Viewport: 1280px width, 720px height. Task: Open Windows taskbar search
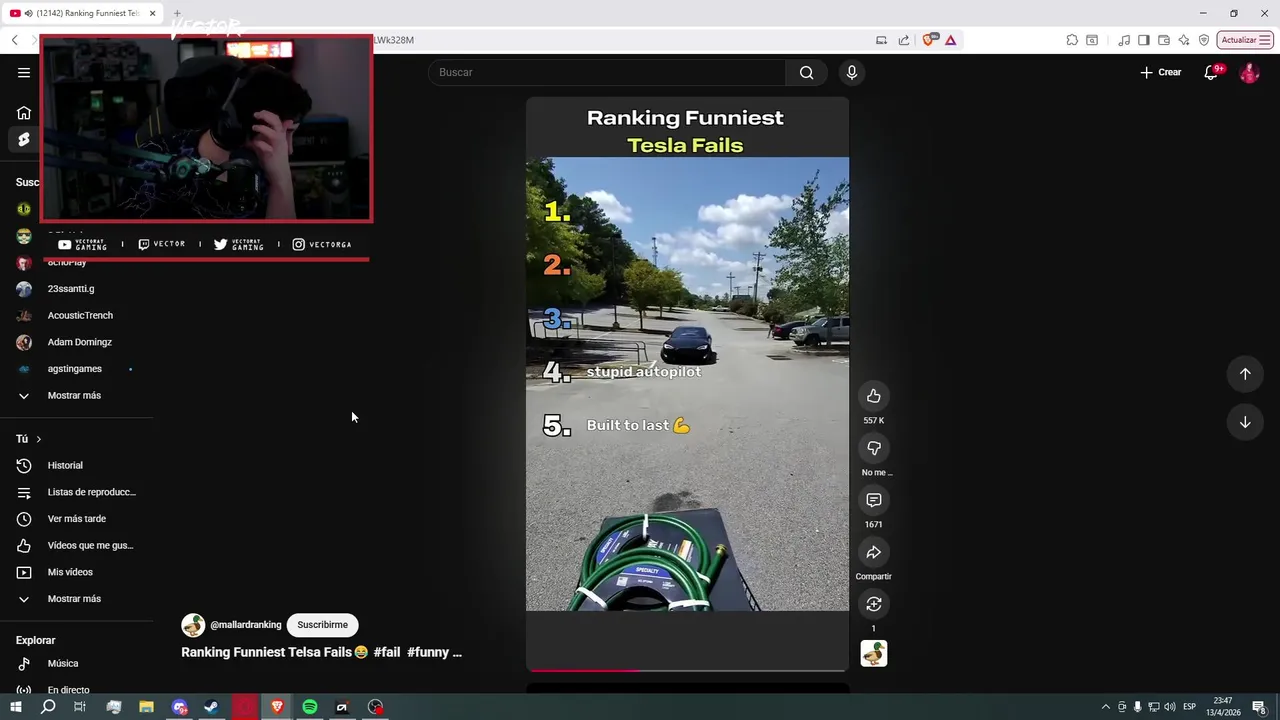pyautogui.click(x=48, y=707)
